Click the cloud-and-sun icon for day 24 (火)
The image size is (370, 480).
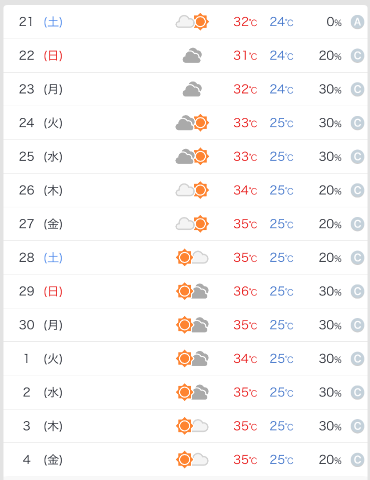[192, 123]
